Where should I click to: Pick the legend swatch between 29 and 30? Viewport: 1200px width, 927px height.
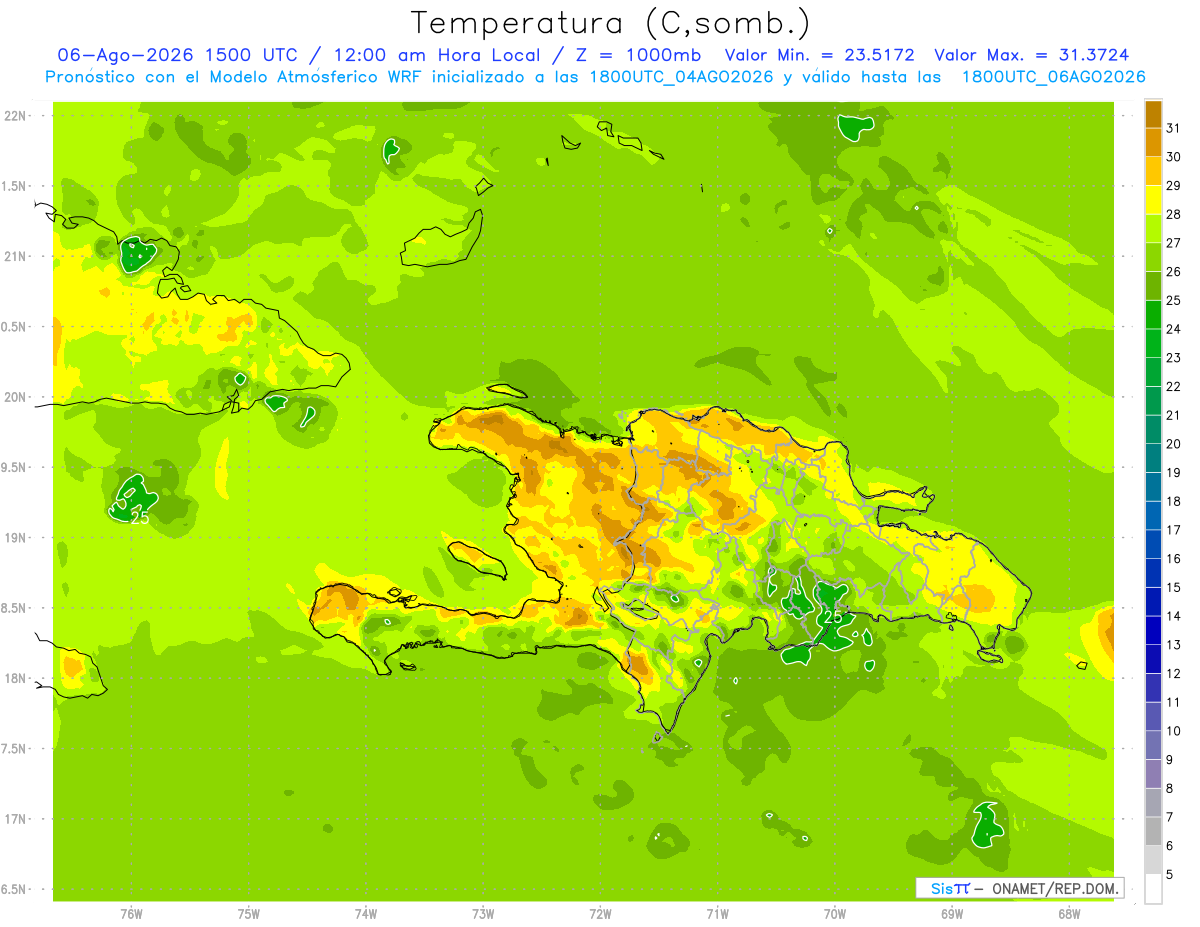(1153, 171)
